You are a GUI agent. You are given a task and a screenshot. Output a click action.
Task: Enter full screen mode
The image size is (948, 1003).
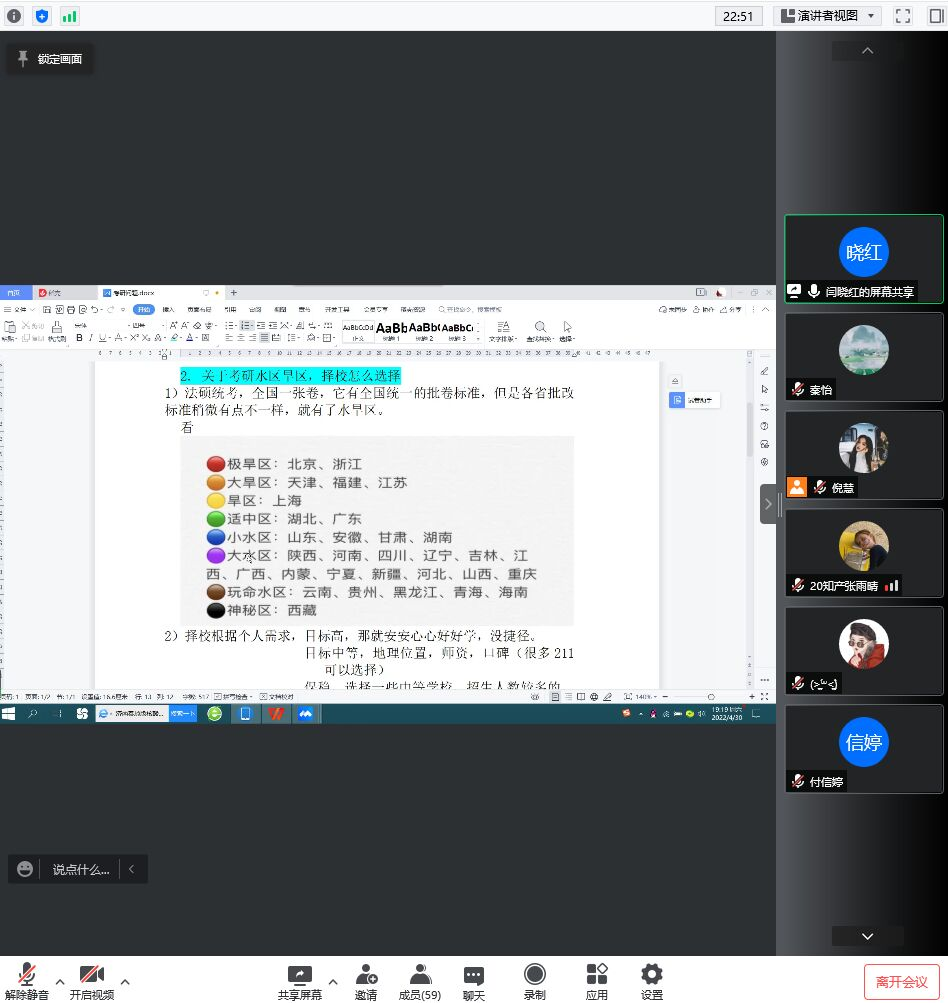(903, 15)
